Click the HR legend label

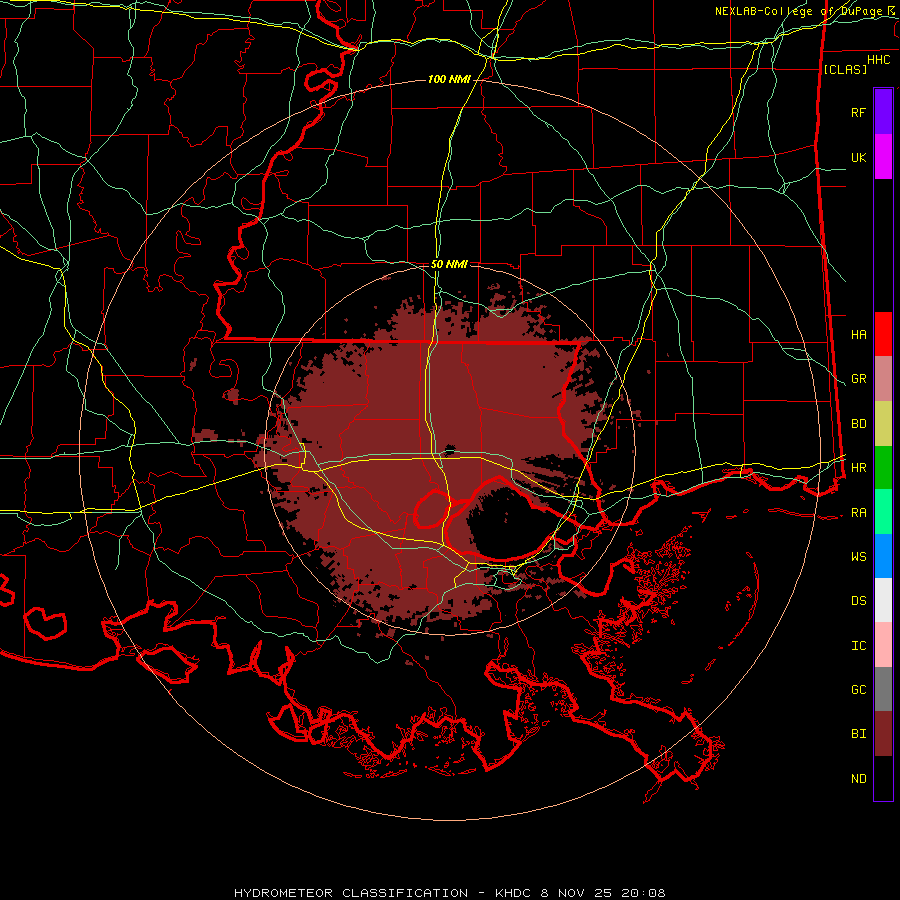coord(859,468)
